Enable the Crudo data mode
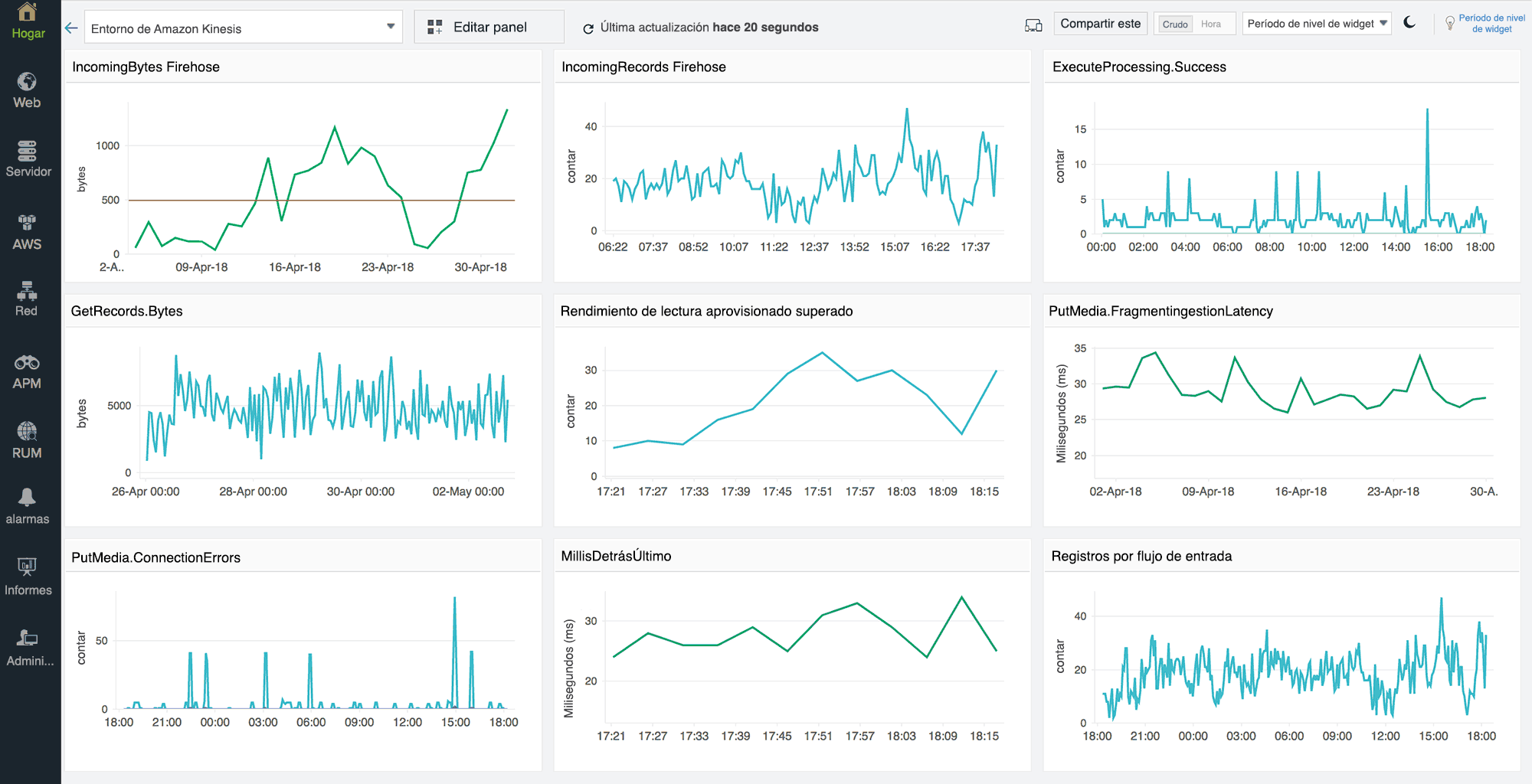Screen dimensions: 1532x784 click(1174, 24)
